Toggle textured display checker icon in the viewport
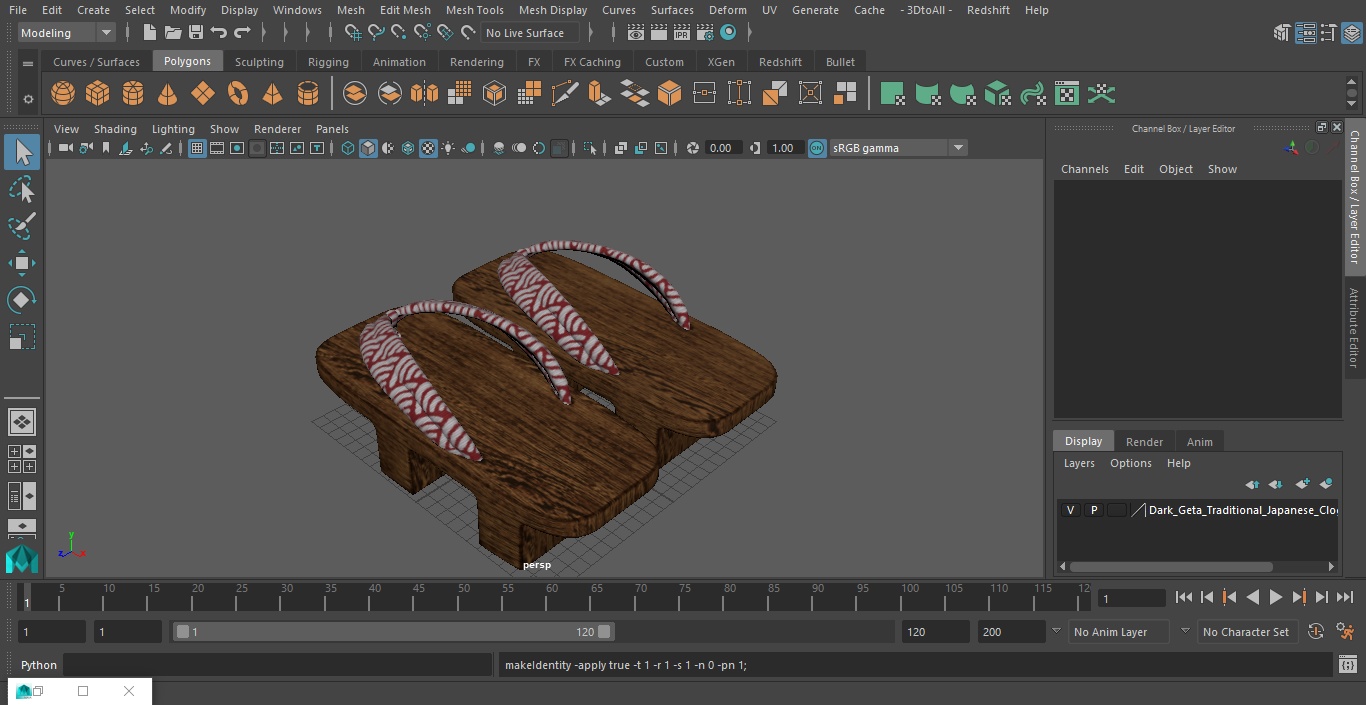The image size is (1366, 705). (x=428, y=148)
